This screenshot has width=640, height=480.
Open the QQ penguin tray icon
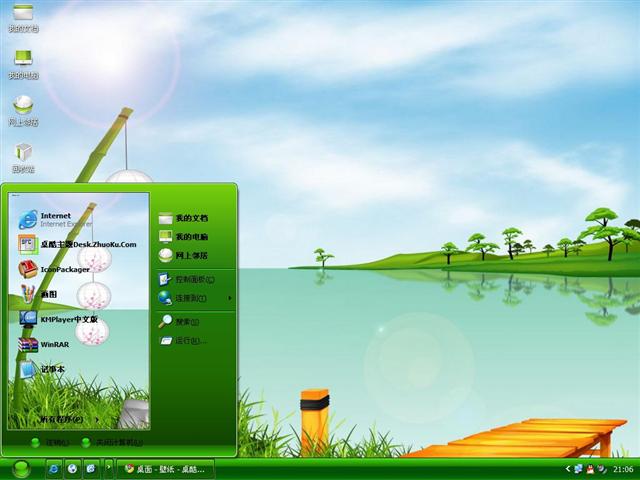[590, 469]
